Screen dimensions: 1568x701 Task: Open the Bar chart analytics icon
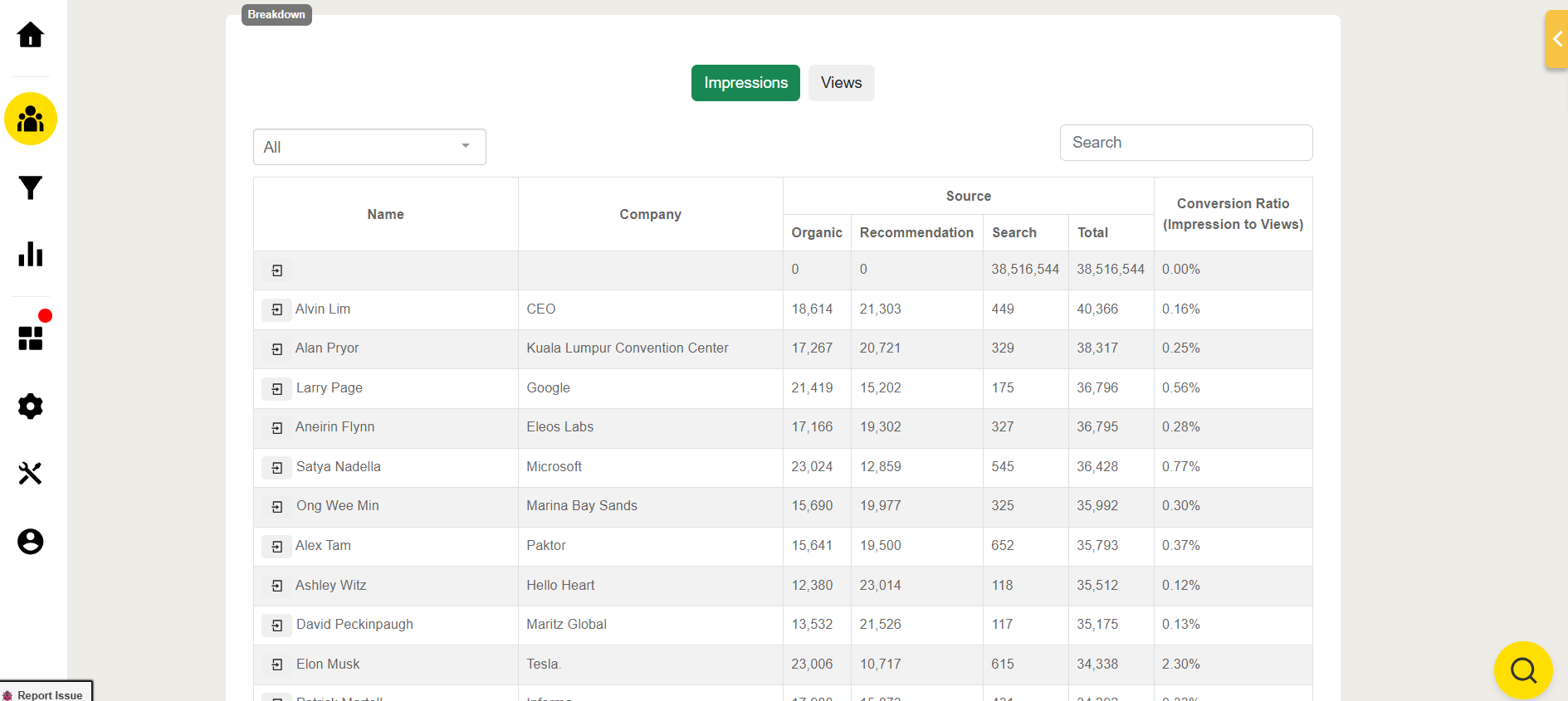coord(31,254)
